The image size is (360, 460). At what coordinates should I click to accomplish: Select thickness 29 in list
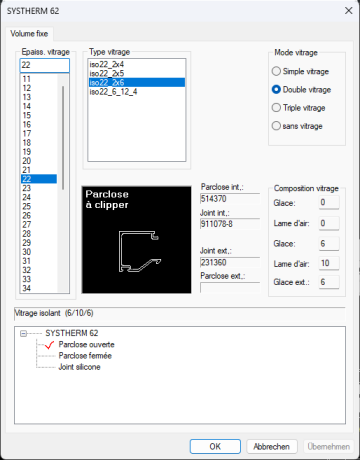(x=39, y=243)
